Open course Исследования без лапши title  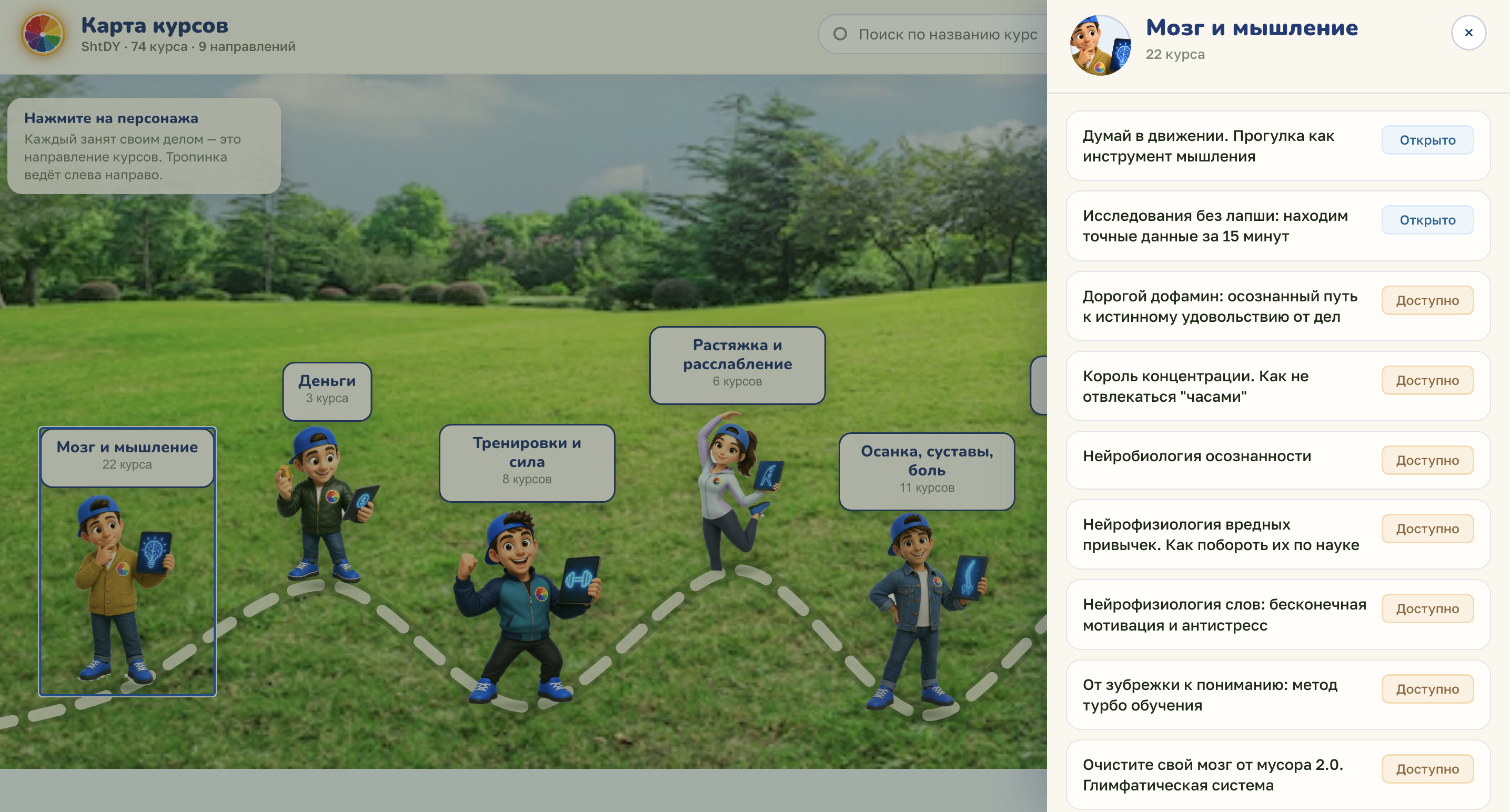(1215, 226)
